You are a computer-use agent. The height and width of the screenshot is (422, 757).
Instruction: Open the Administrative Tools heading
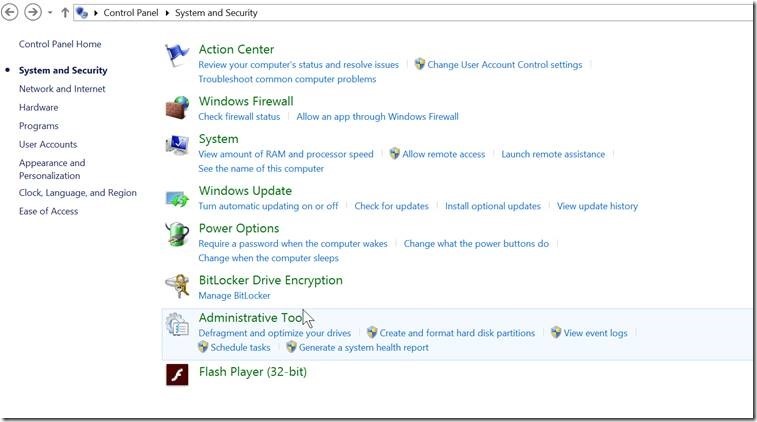(251, 318)
